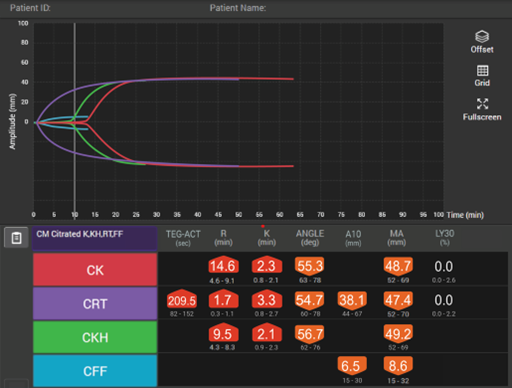Viewport: 512px width, 388px height.
Task: Click the Patient ID field label
Action: pos(30,8)
